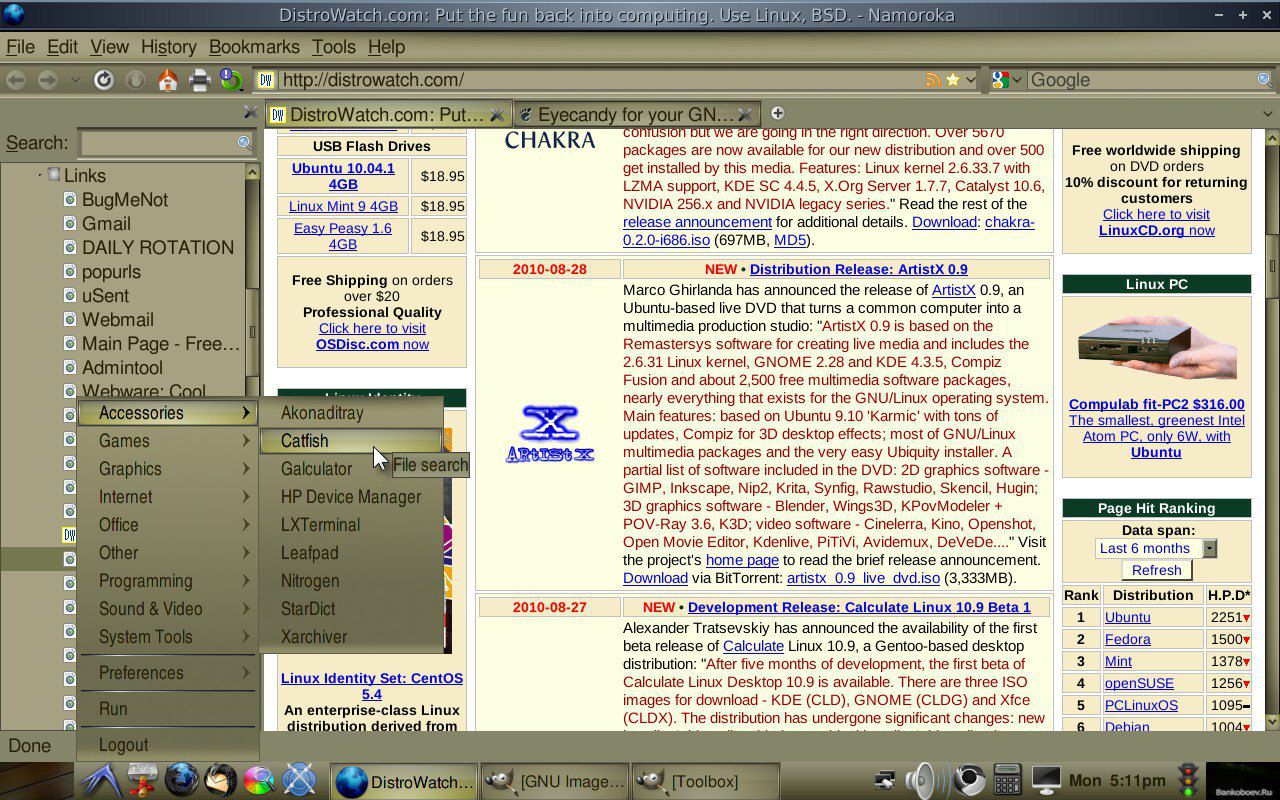
Task: Choose Logout from the start menu
Action: tap(167, 745)
